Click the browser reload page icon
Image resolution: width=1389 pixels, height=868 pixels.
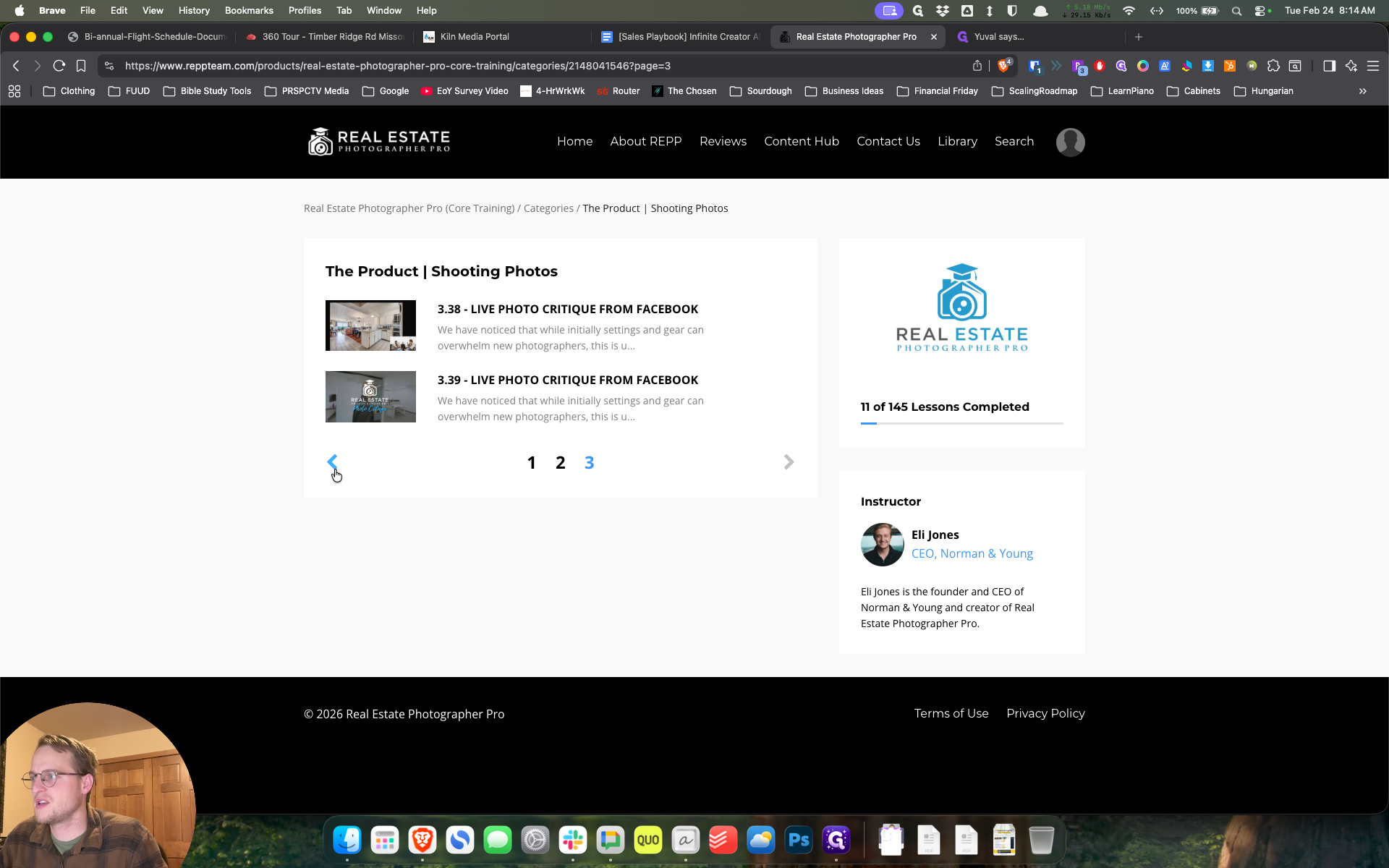[x=59, y=66]
